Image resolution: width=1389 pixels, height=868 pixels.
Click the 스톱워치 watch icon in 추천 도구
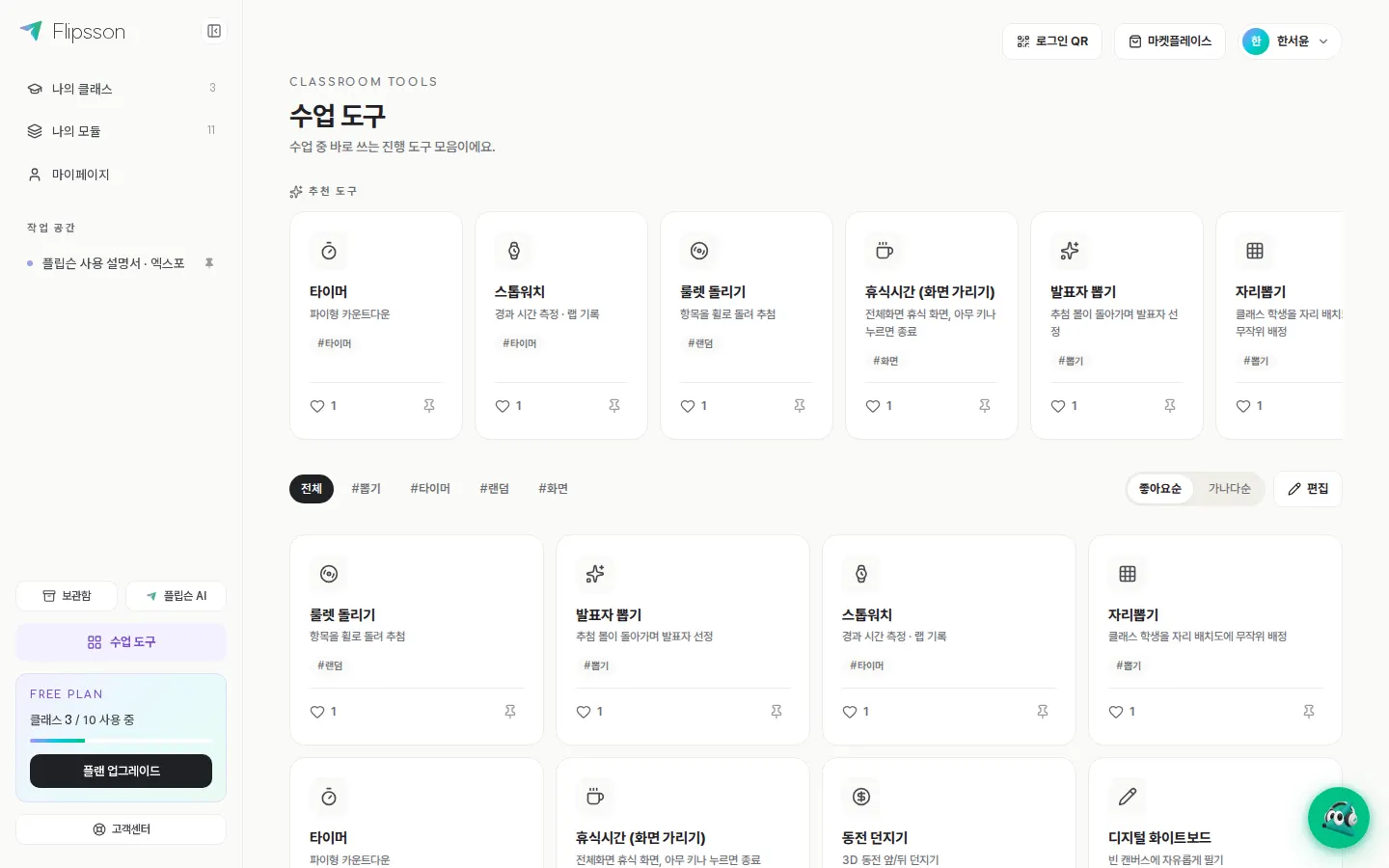pos(514,251)
